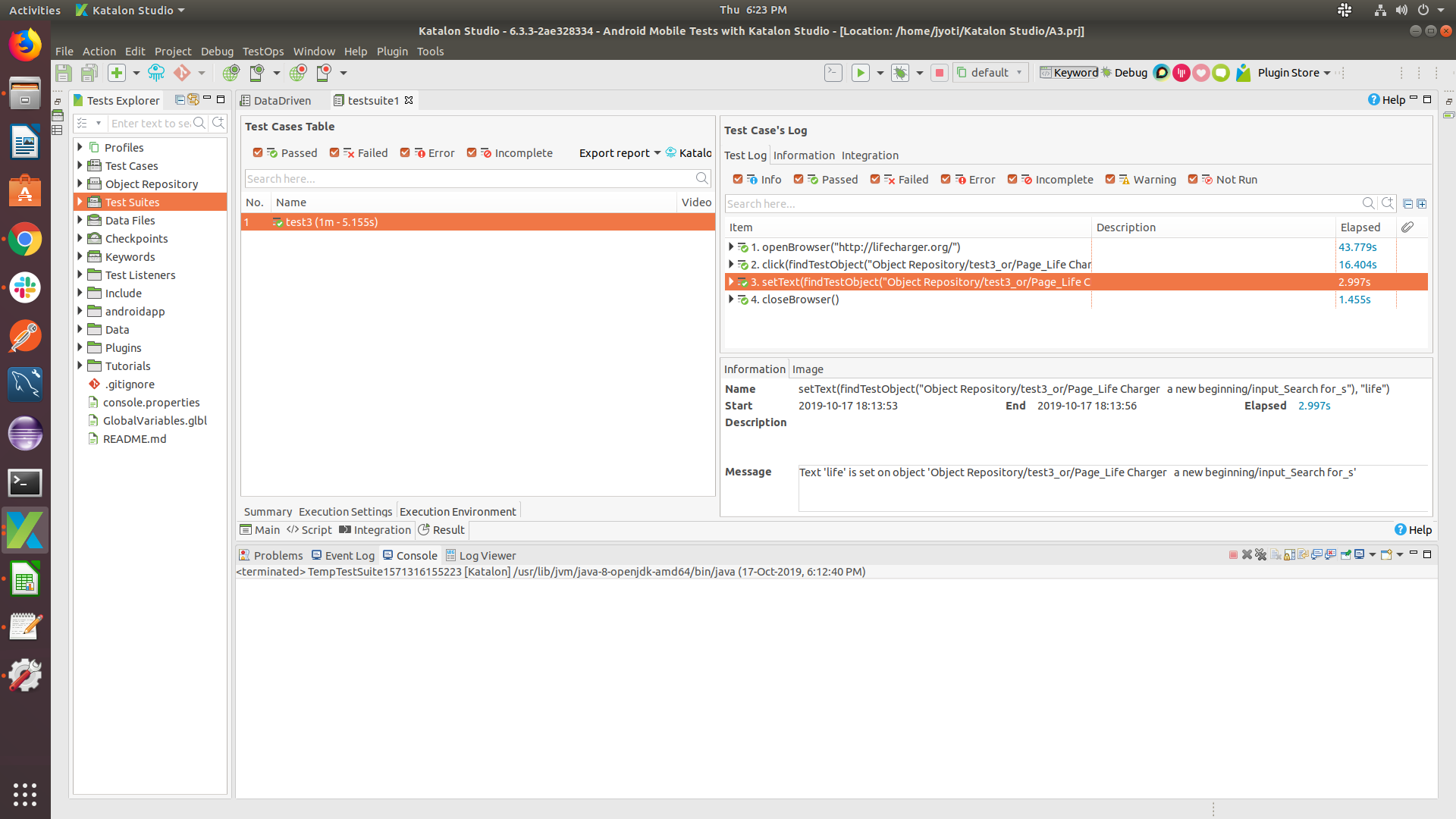Screen dimensions: 1456x819
Task: Click the Test Log search field
Action: tap(1042, 204)
